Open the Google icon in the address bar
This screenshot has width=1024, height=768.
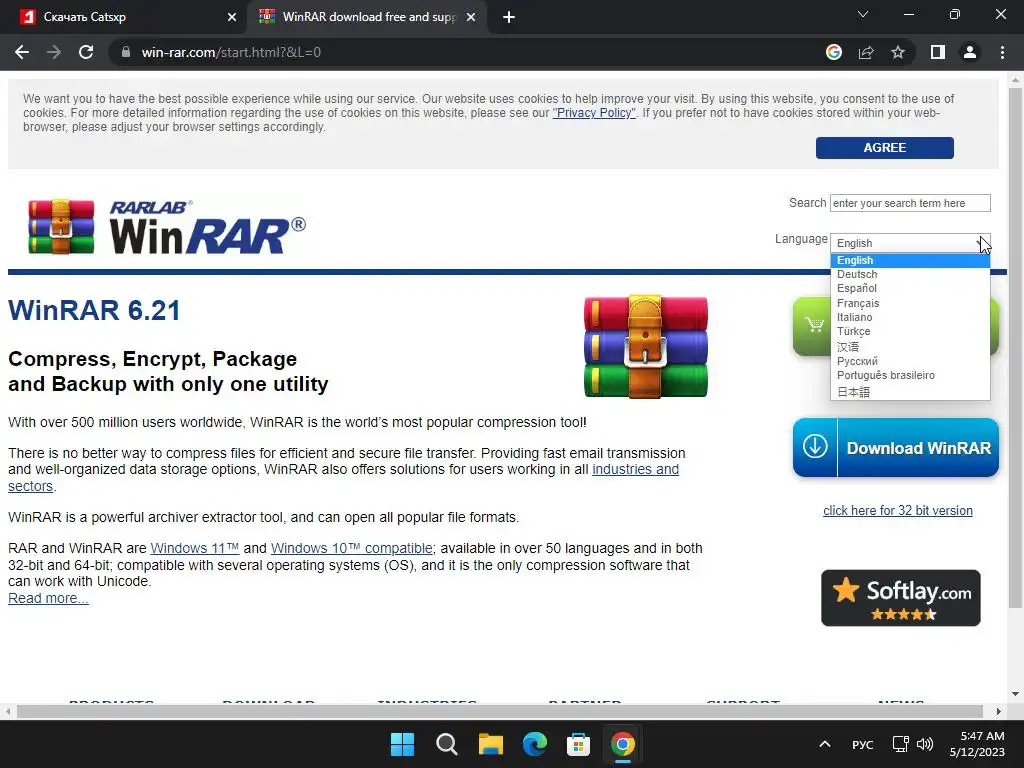pyautogui.click(x=834, y=52)
